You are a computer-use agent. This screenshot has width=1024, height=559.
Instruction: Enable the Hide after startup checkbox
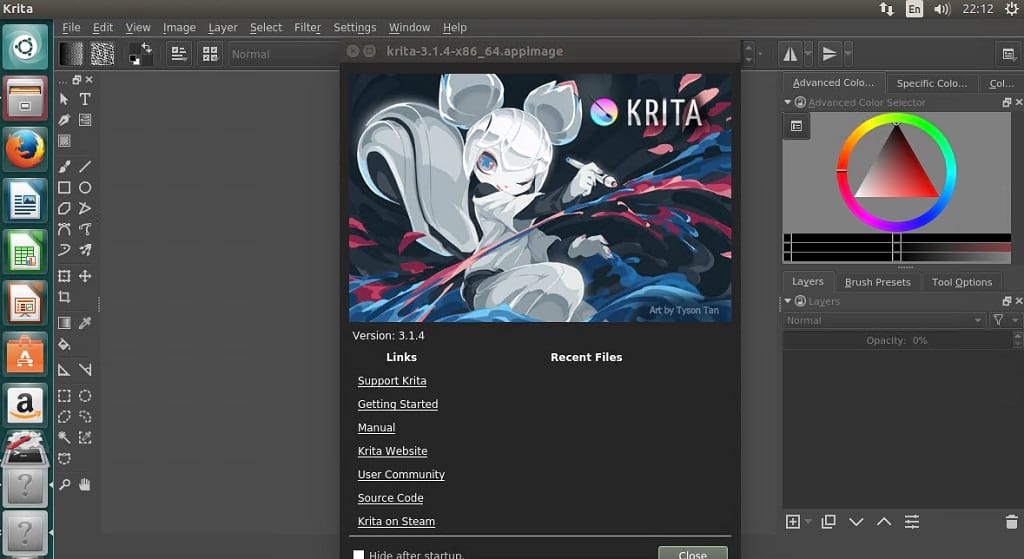358,554
